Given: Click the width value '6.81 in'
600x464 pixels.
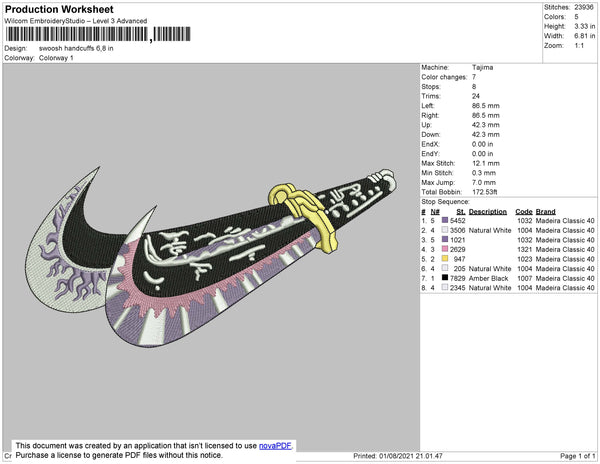Looking at the screenshot, I should (585, 36).
